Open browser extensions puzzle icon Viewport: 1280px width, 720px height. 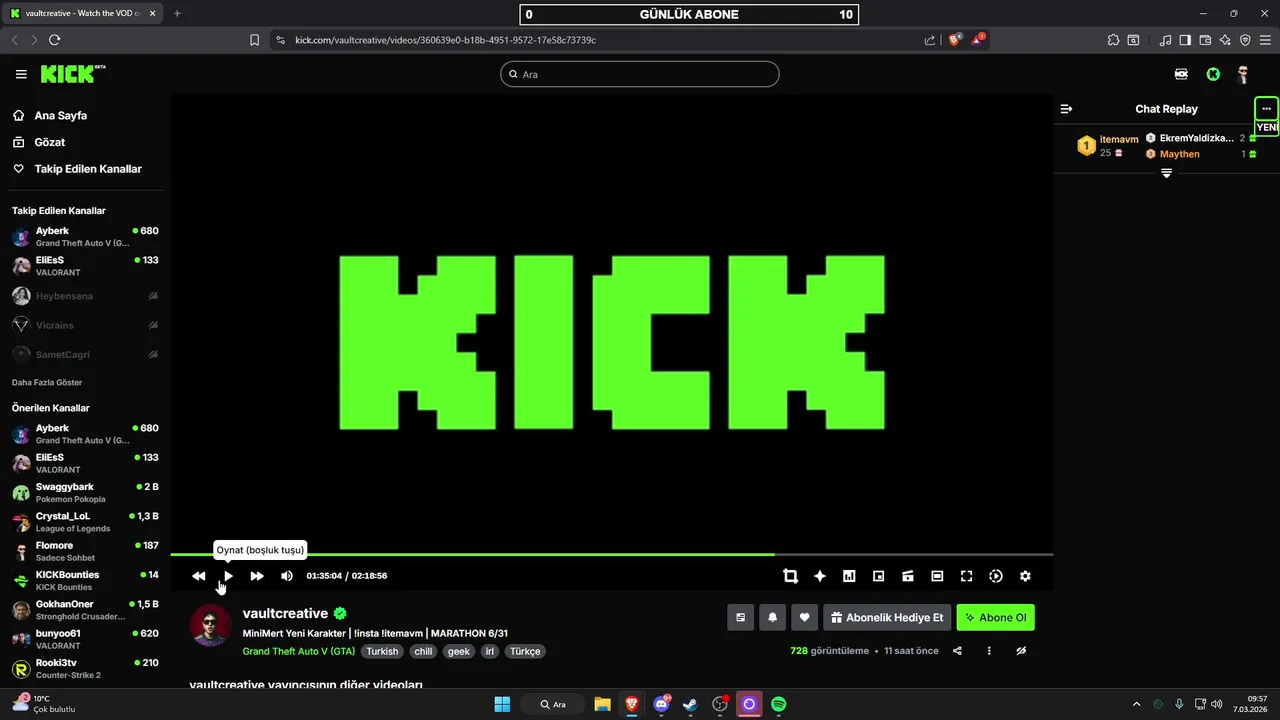[x=1113, y=40]
